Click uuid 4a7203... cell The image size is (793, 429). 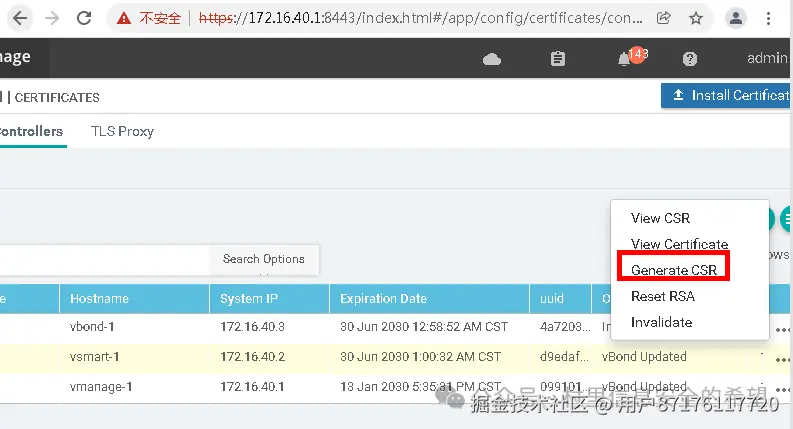coord(565,327)
